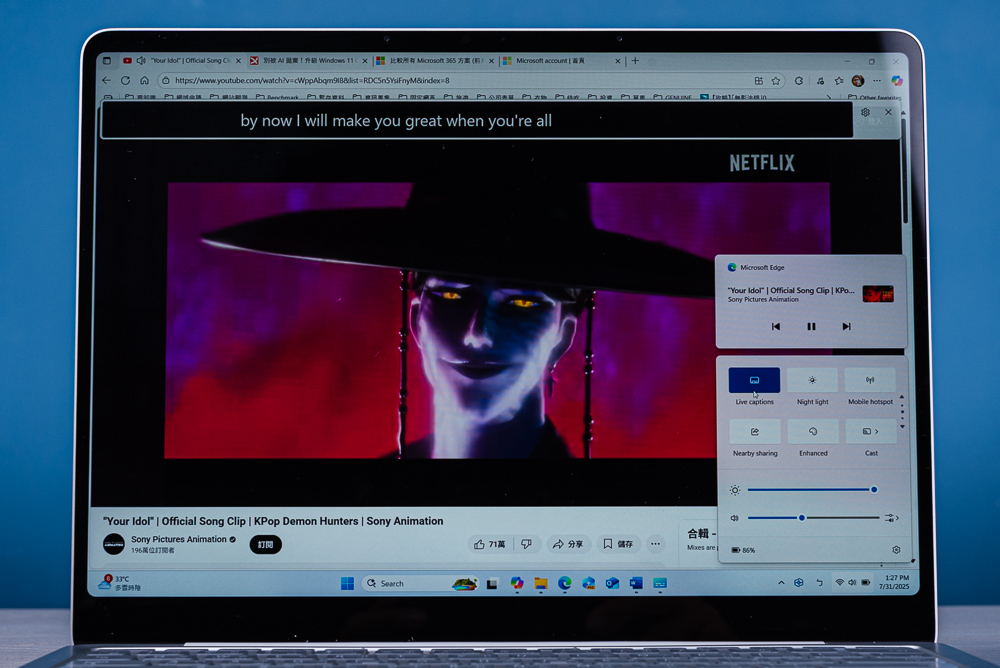Viewport: 1000px width, 668px height.
Task: Open sound output selector beside volume slider
Action: tap(892, 518)
